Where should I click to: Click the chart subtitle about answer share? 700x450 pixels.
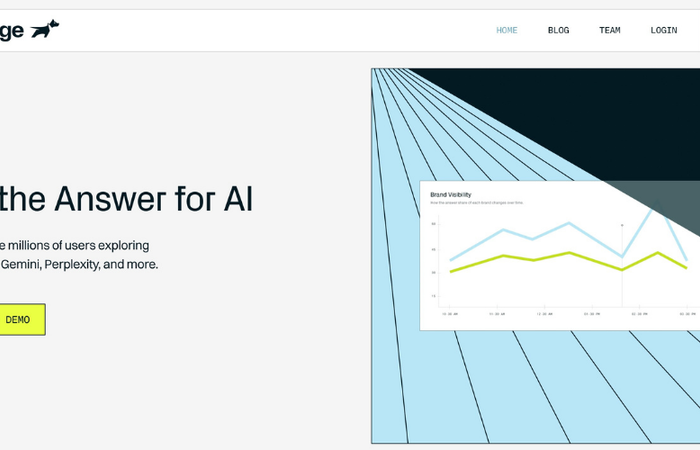click(x=476, y=203)
